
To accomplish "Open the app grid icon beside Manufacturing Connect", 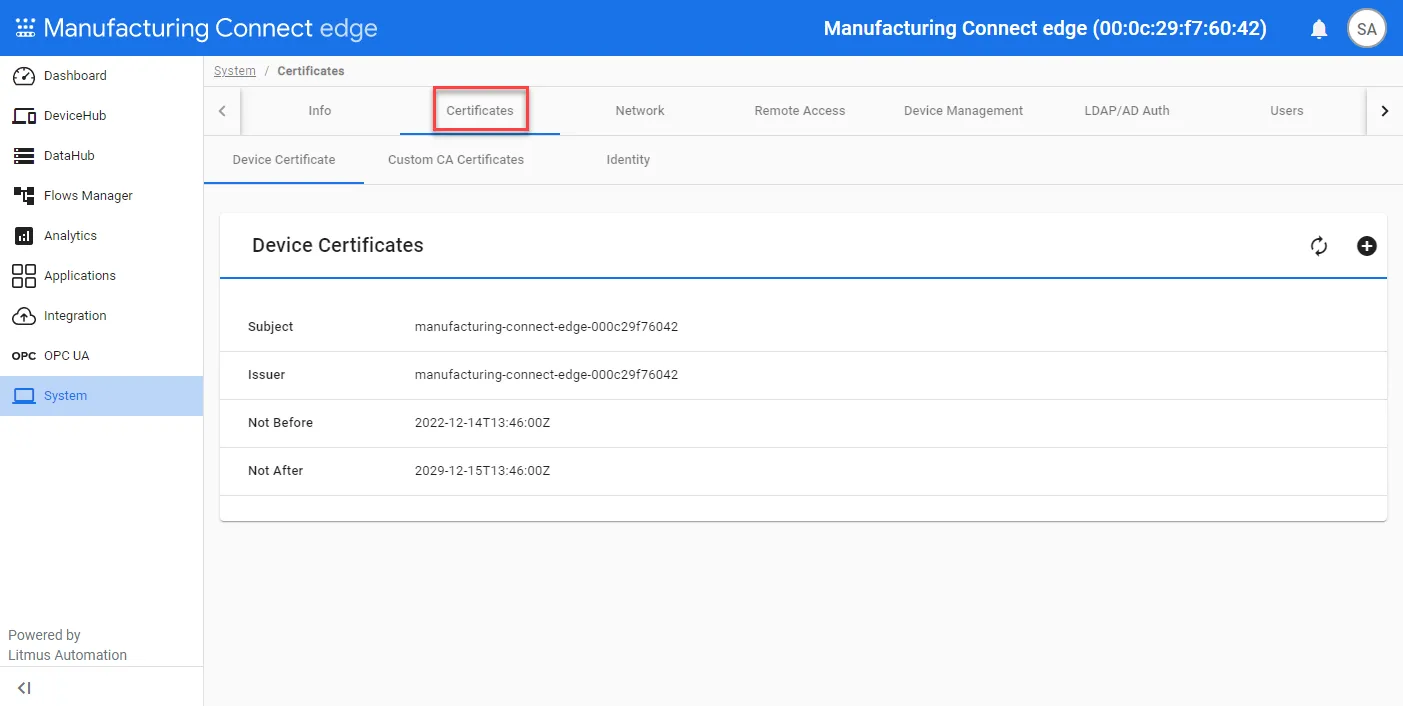I will click(25, 28).
